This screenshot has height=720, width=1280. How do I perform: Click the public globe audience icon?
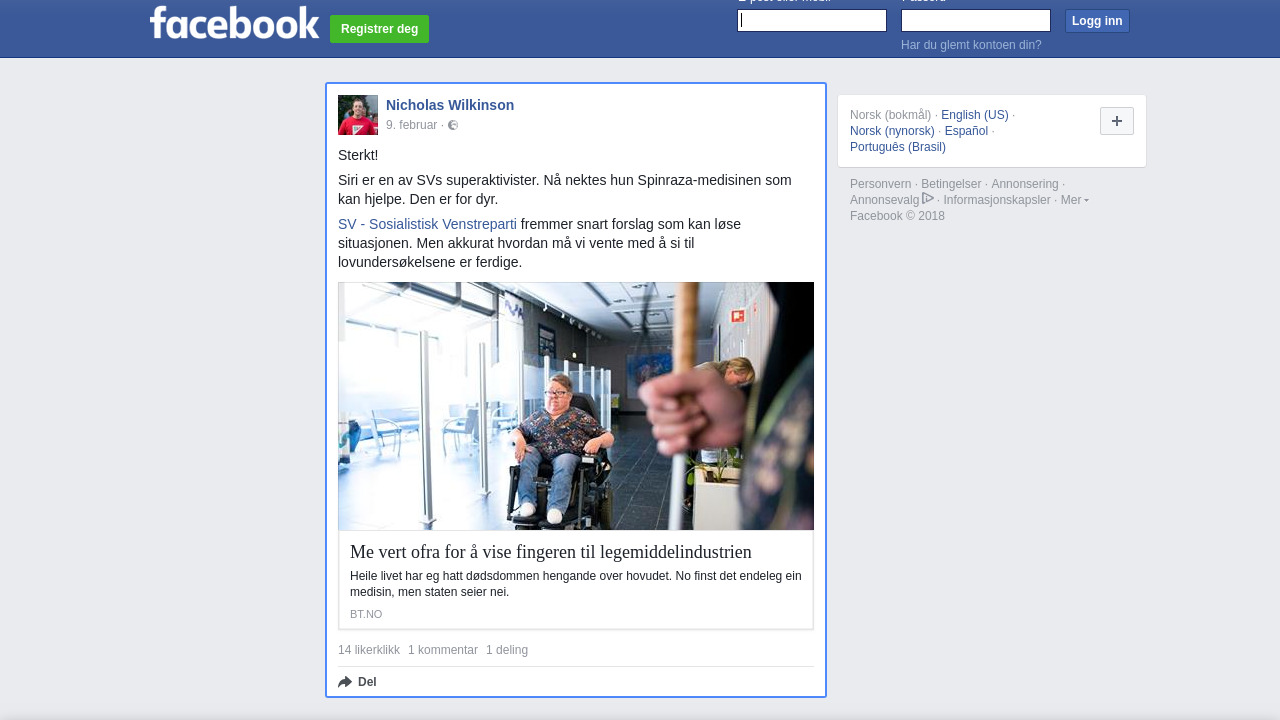(x=453, y=125)
